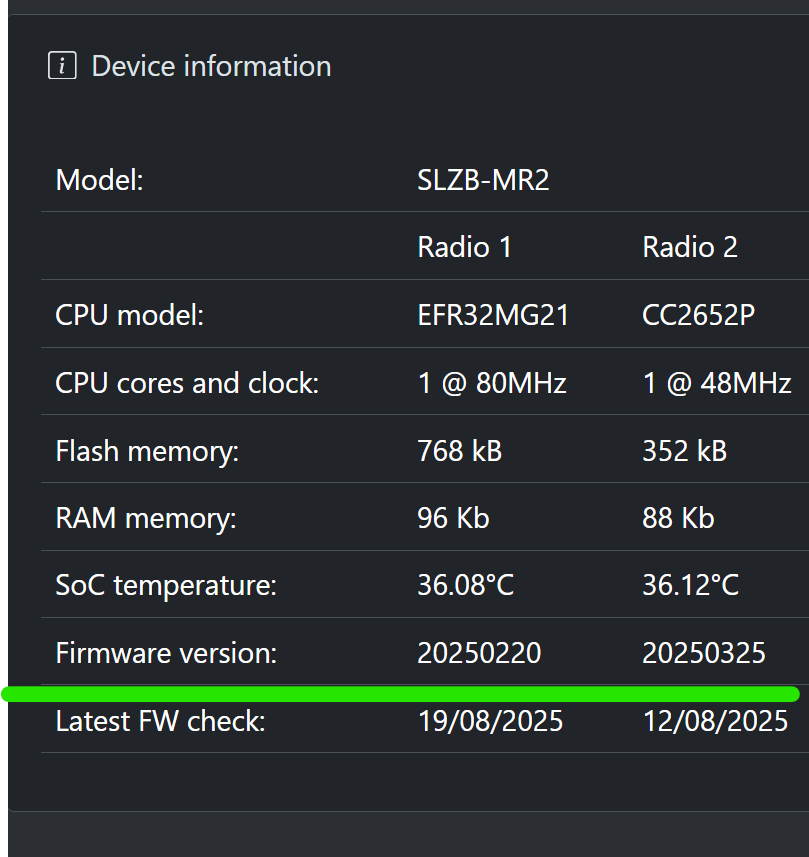Screen dimensions: 809x857
Task: Click the 96 Kb RAM value
Action: click(453, 518)
